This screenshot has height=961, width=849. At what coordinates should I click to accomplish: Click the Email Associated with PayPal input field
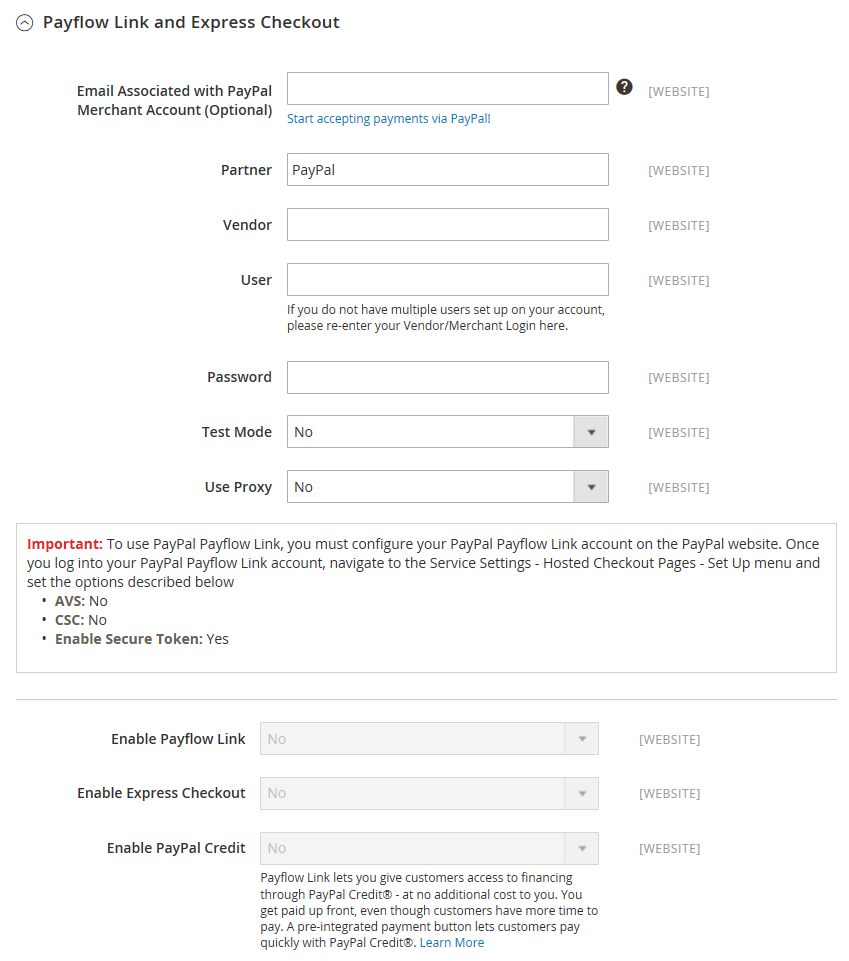point(447,89)
